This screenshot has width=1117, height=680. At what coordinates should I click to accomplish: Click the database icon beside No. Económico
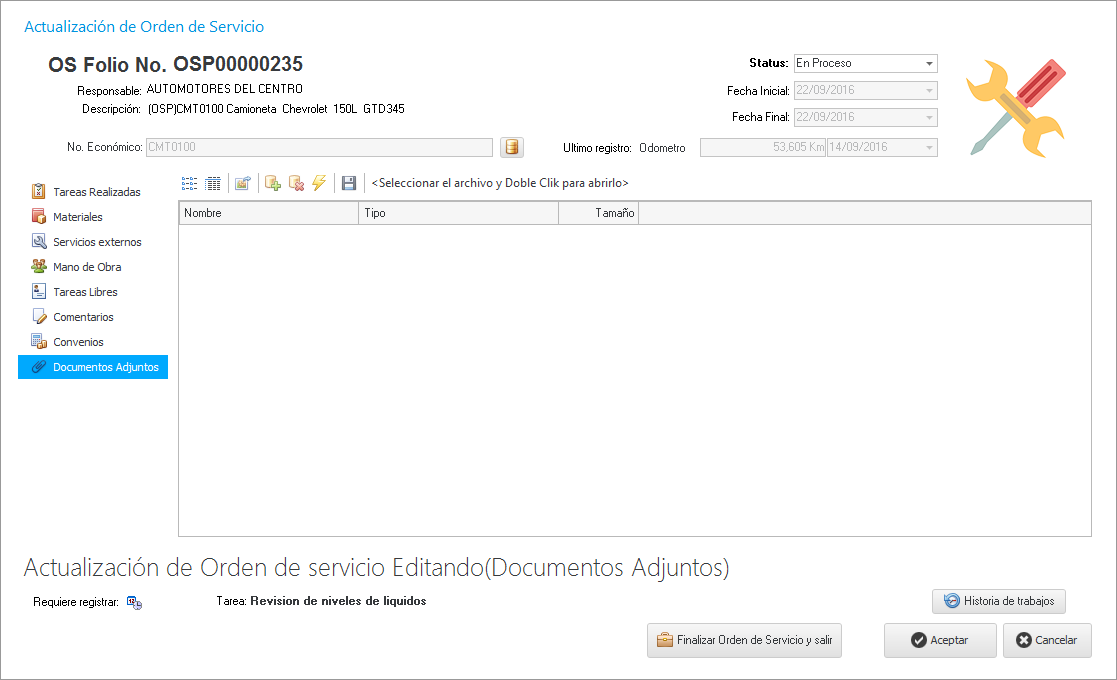pyautogui.click(x=512, y=148)
